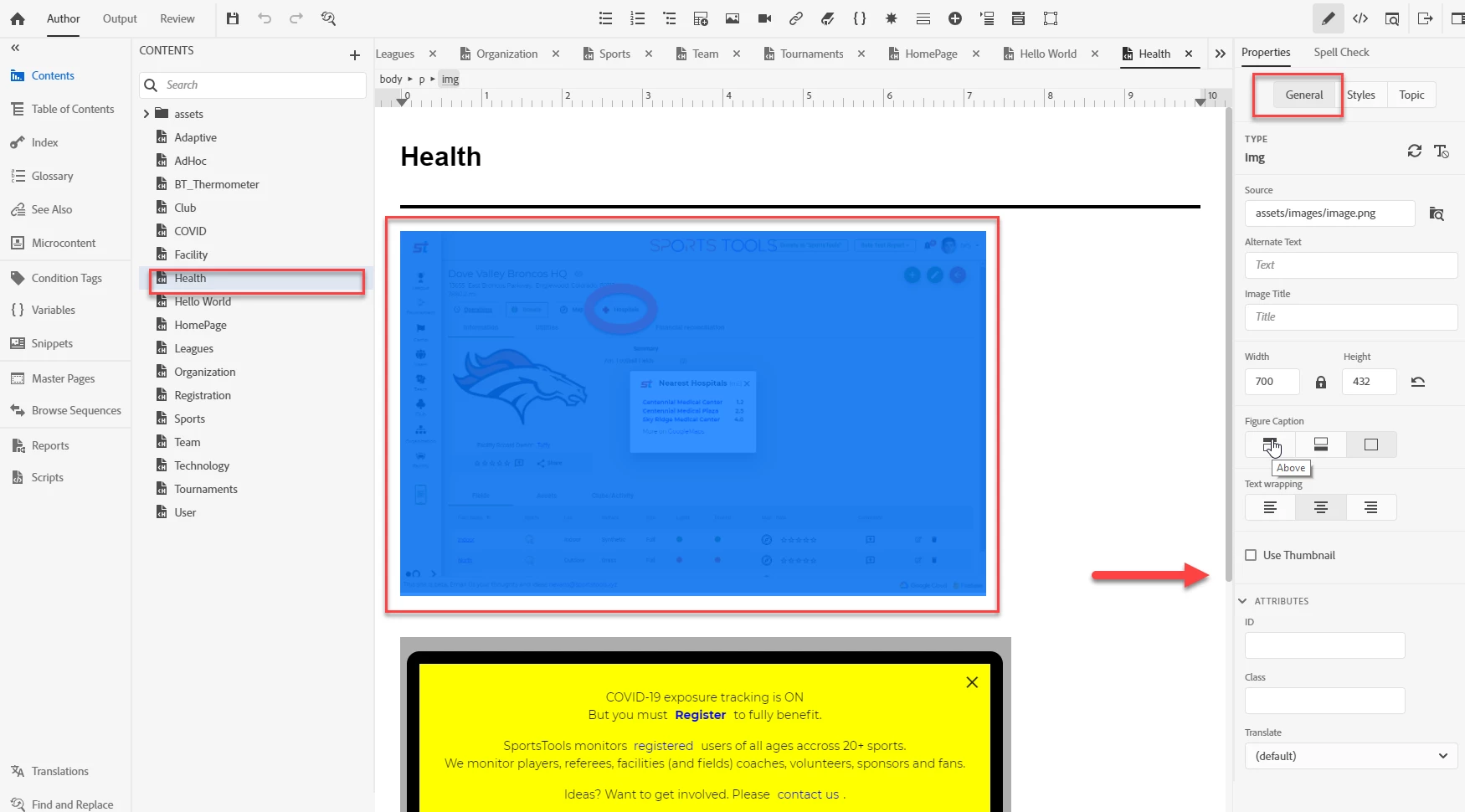Open the Tournaments topic file
The image size is (1465, 812).
point(206,489)
